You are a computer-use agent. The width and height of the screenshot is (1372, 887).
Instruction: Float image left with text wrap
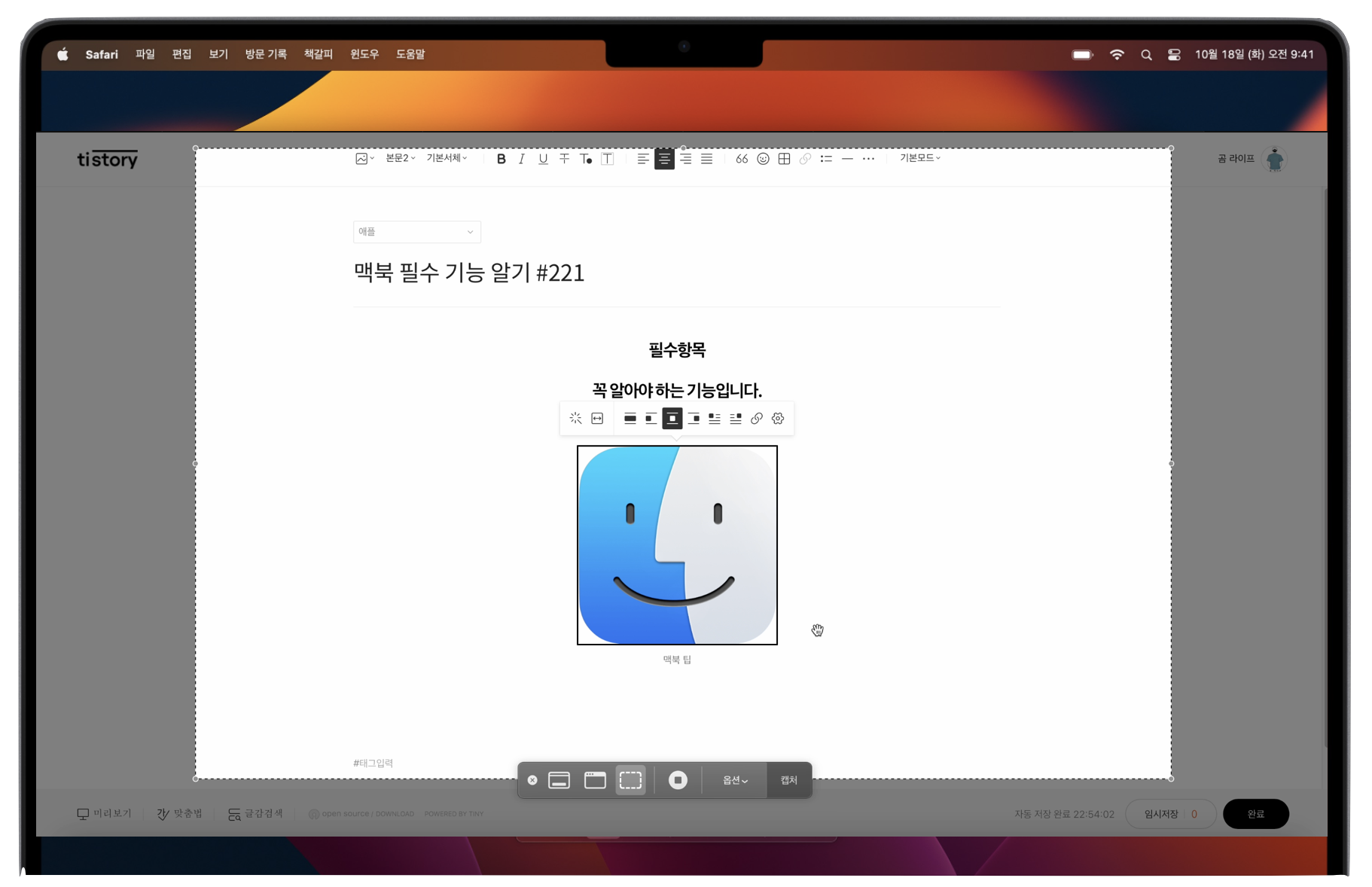click(x=714, y=419)
